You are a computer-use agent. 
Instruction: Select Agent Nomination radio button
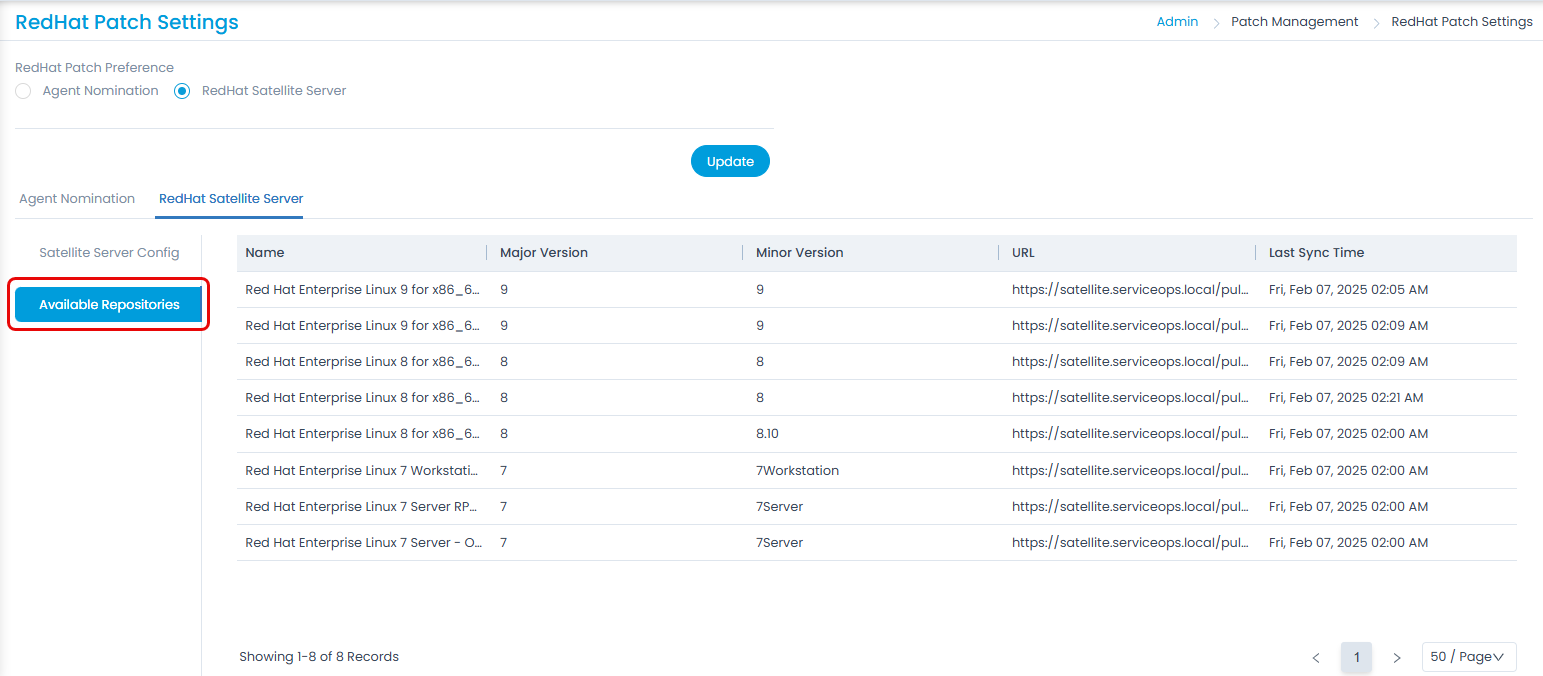tap(23, 91)
